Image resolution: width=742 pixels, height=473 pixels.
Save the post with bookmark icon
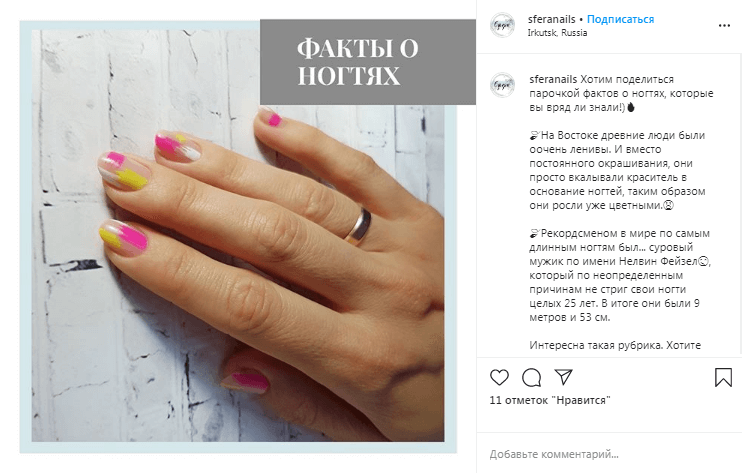[723, 377]
